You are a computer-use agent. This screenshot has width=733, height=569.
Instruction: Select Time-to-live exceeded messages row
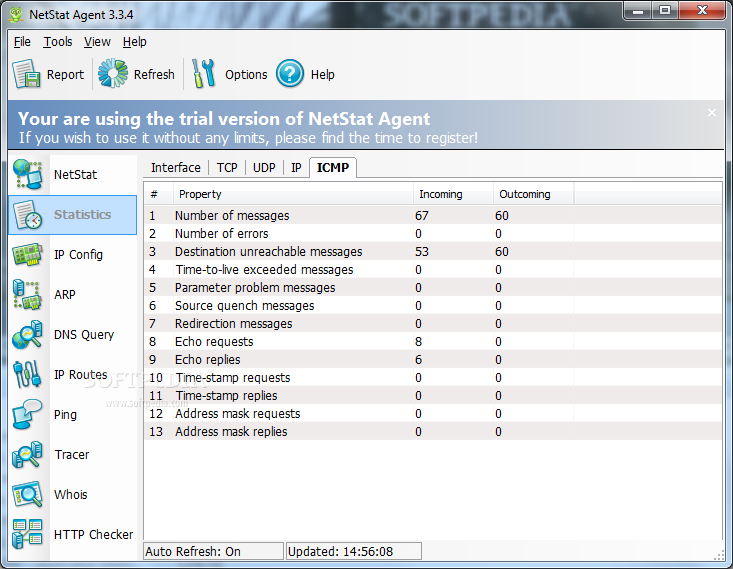(432, 269)
